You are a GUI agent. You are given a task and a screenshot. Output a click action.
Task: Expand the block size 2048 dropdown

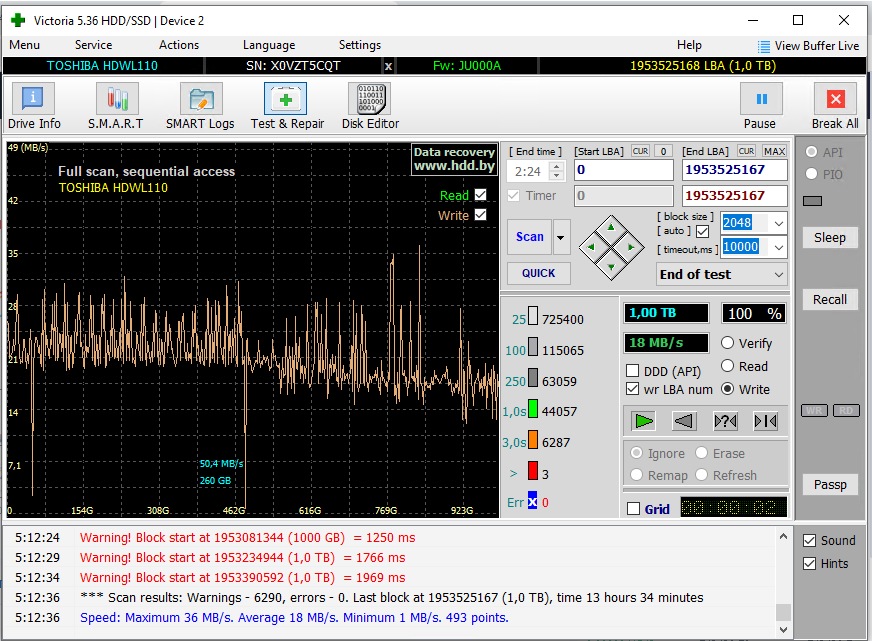[x=778, y=223]
